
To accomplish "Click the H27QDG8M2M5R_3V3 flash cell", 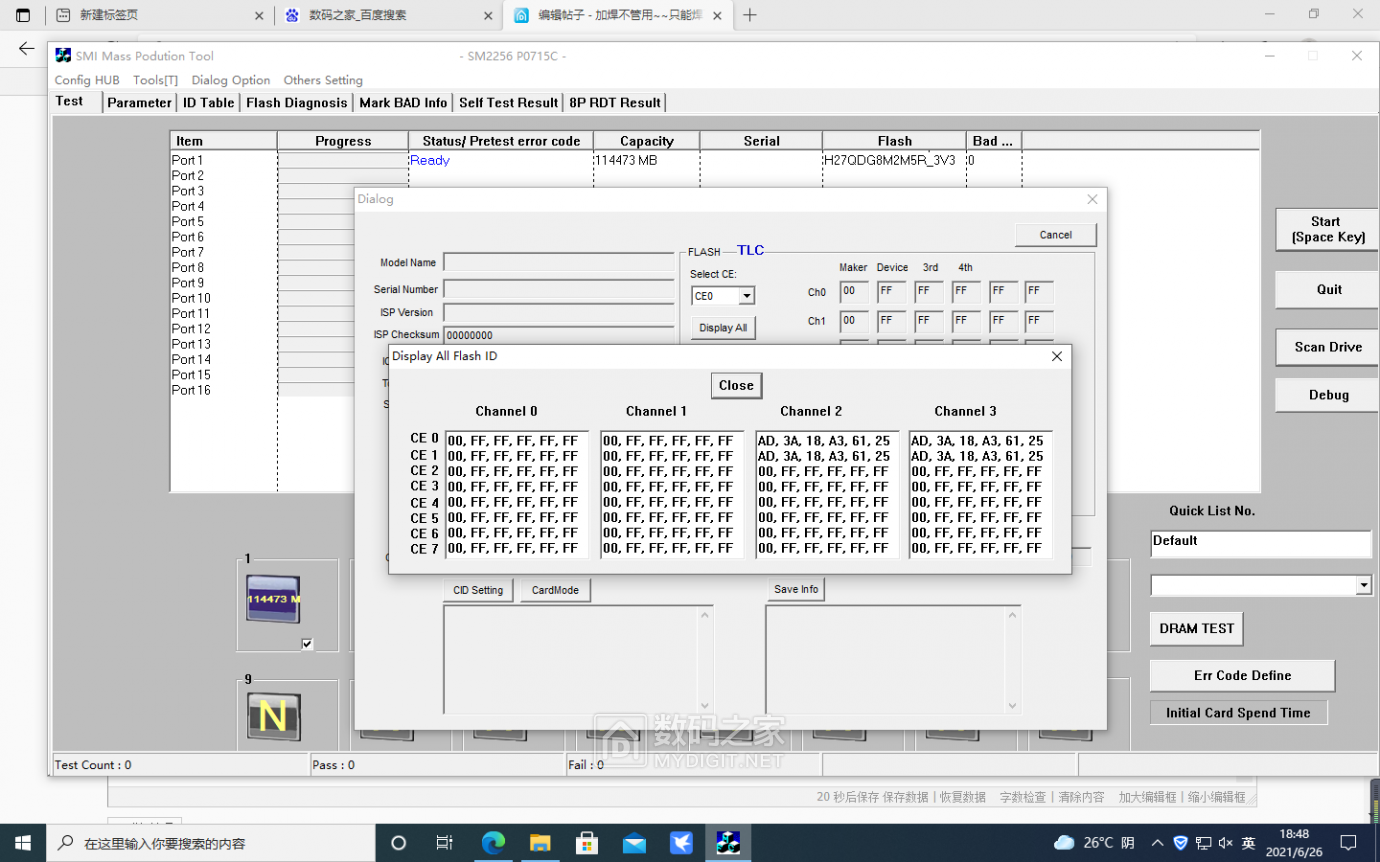I will 889,160.
